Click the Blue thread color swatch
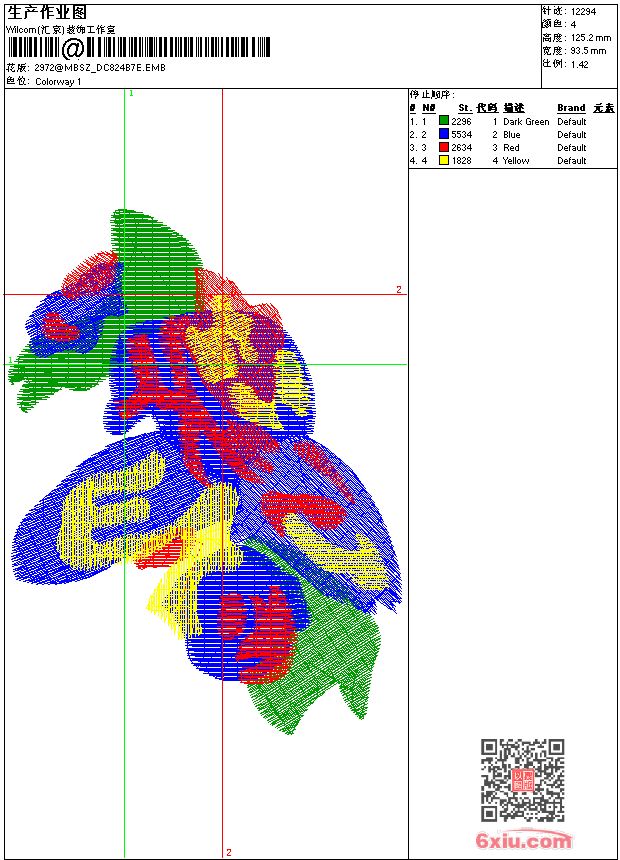The width and height of the screenshot is (620, 860). point(444,134)
